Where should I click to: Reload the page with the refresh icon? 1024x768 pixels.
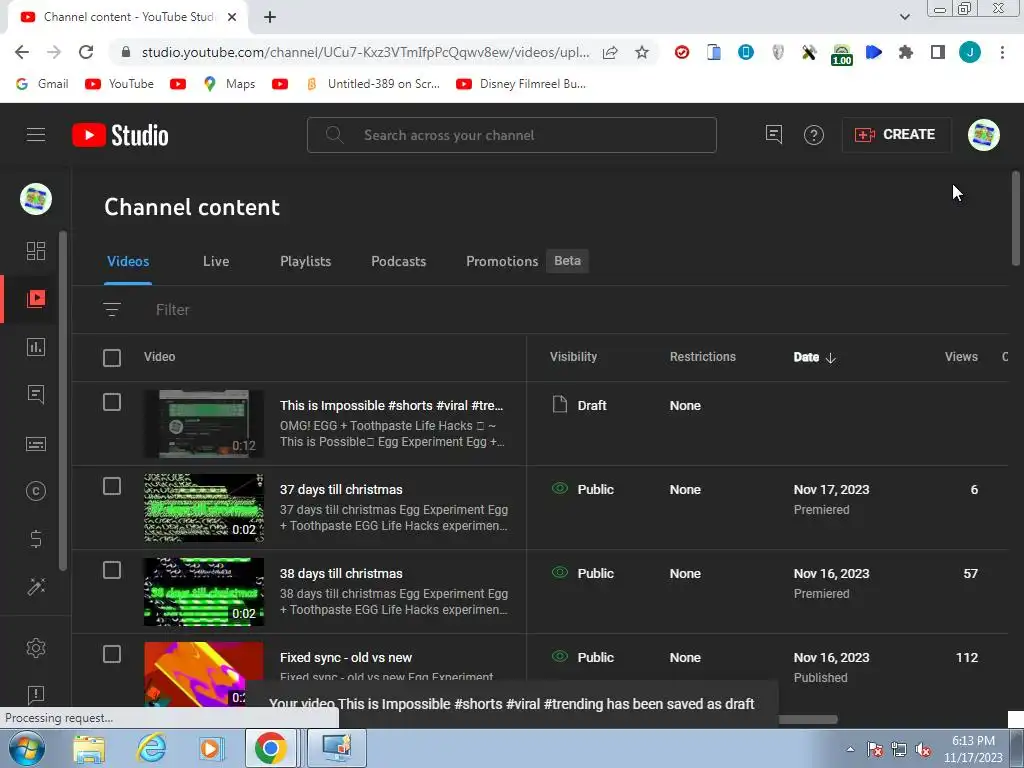(x=86, y=52)
